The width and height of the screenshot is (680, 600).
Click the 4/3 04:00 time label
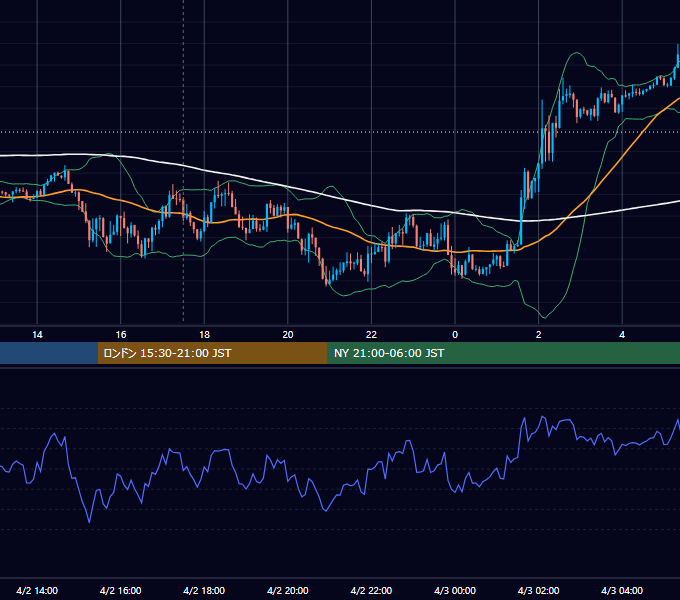(622, 590)
